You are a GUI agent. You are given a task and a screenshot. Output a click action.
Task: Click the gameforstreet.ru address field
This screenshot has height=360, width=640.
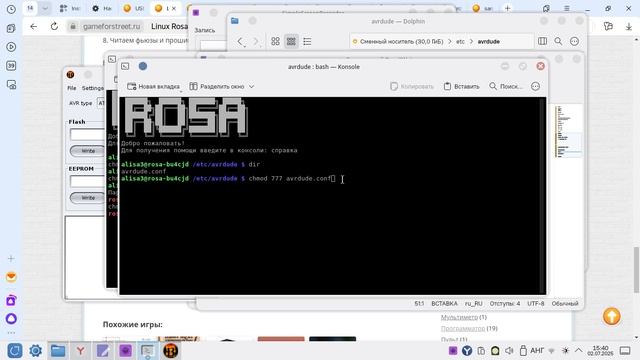(x=111, y=27)
